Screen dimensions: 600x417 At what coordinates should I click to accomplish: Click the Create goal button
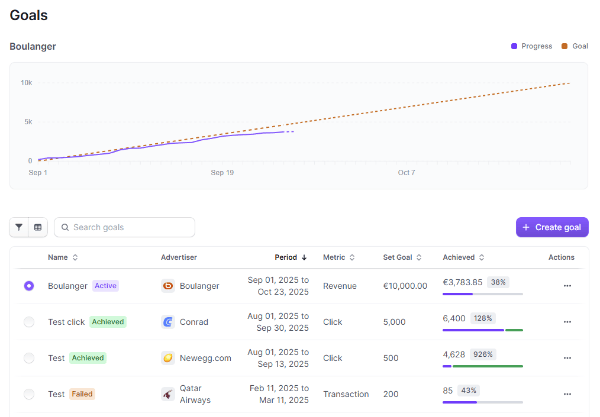point(552,227)
